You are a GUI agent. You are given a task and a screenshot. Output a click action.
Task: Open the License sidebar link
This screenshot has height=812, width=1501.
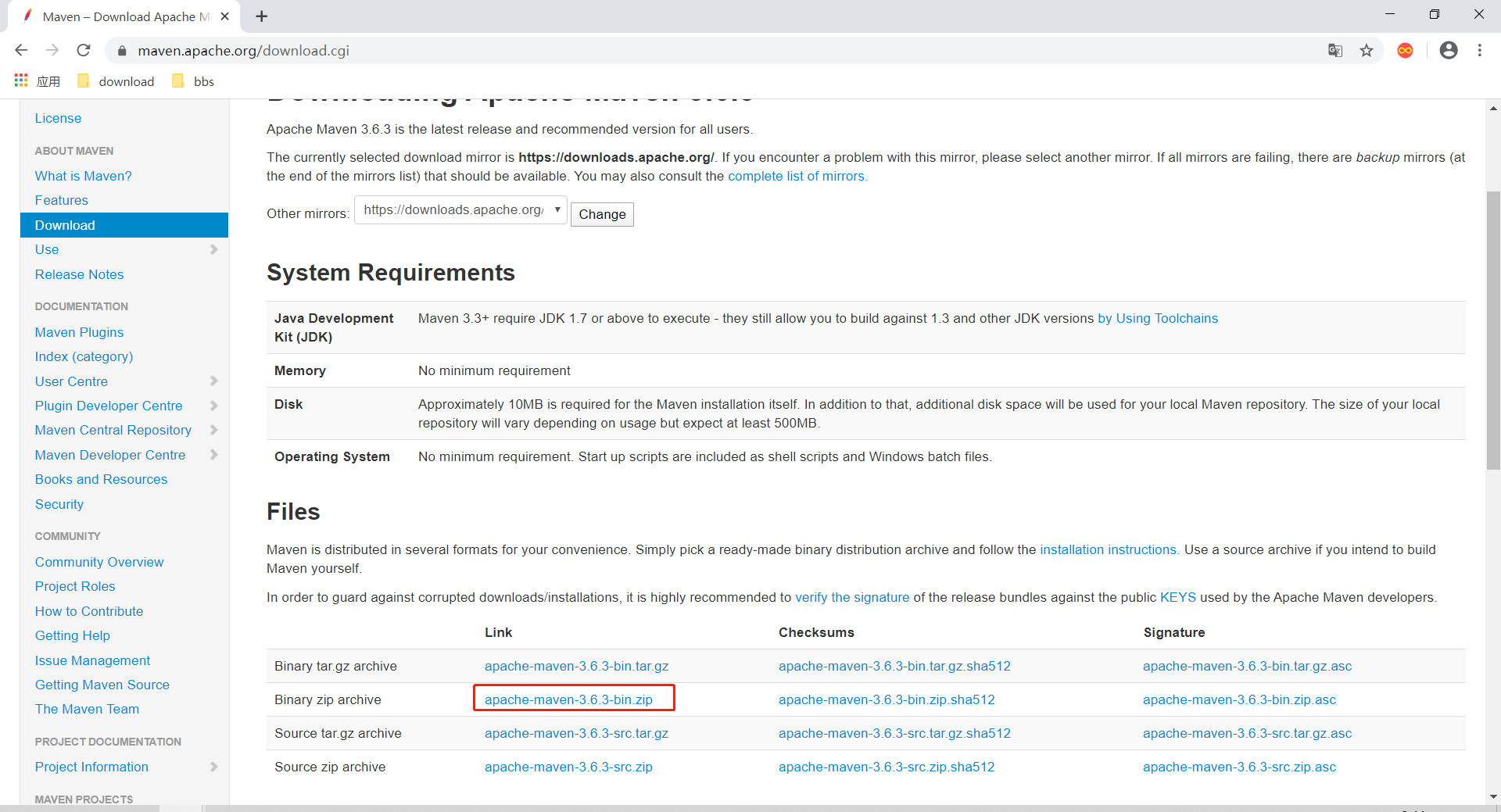[x=58, y=118]
